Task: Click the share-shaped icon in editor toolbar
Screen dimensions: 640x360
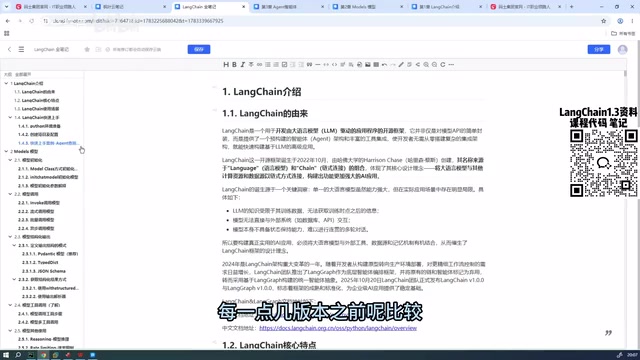Action: (x=418, y=64)
